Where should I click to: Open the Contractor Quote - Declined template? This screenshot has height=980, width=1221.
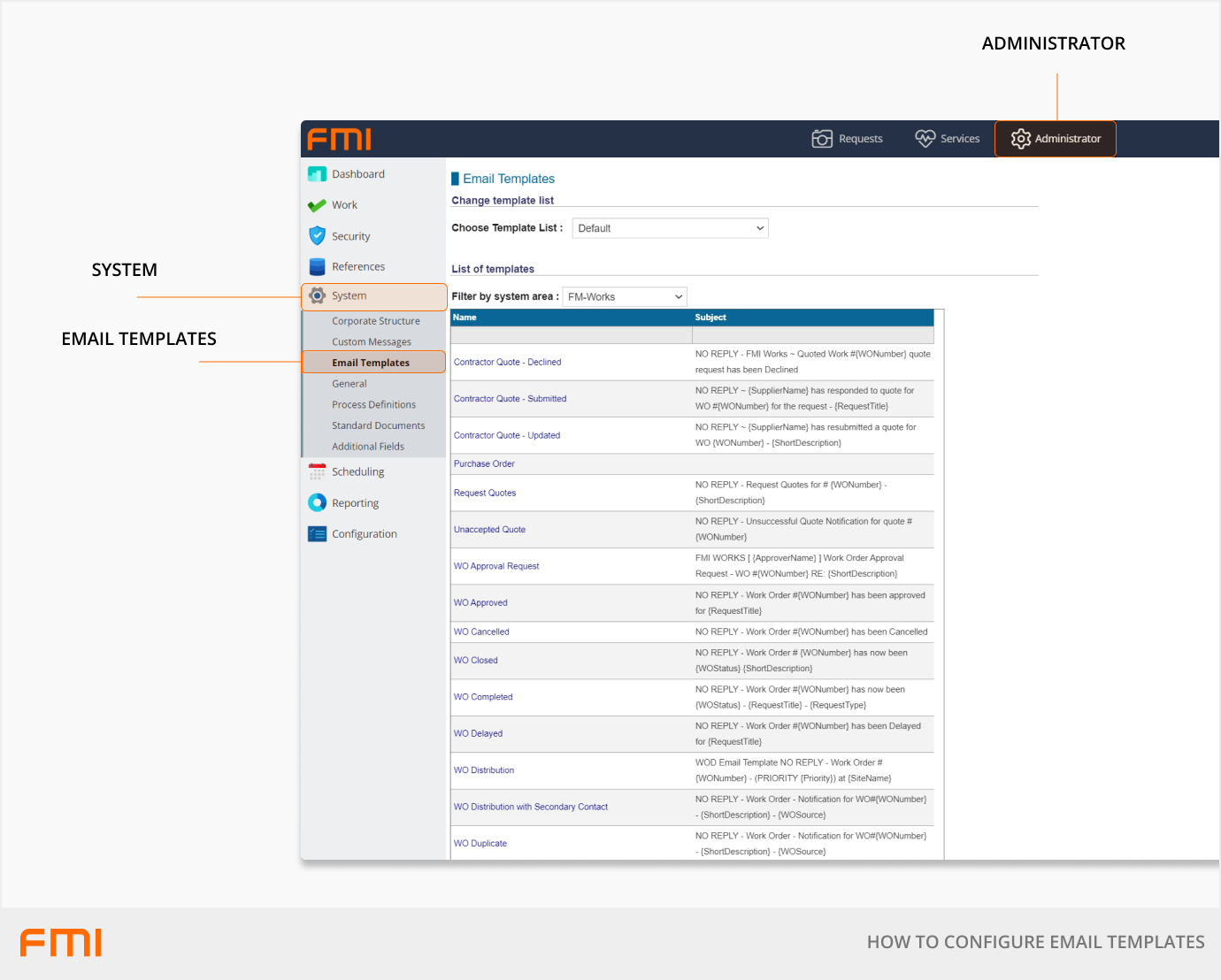click(507, 362)
